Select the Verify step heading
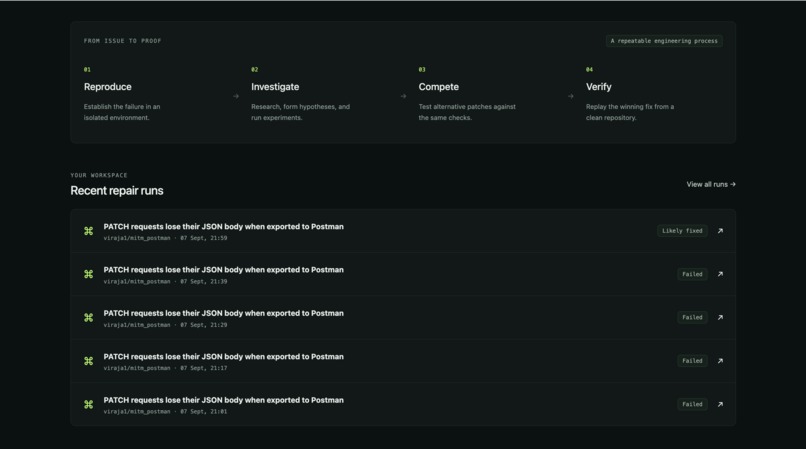This screenshot has height=449, width=806. tap(598, 87)
